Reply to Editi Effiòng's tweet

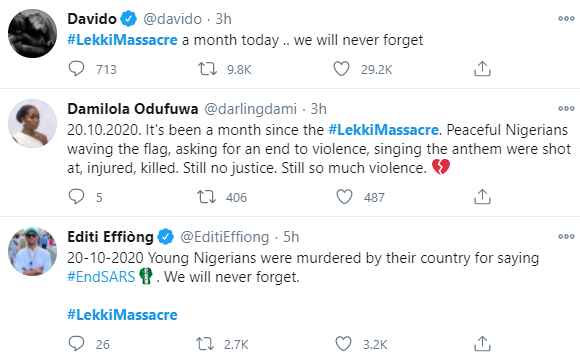click(x=77, y=343)
